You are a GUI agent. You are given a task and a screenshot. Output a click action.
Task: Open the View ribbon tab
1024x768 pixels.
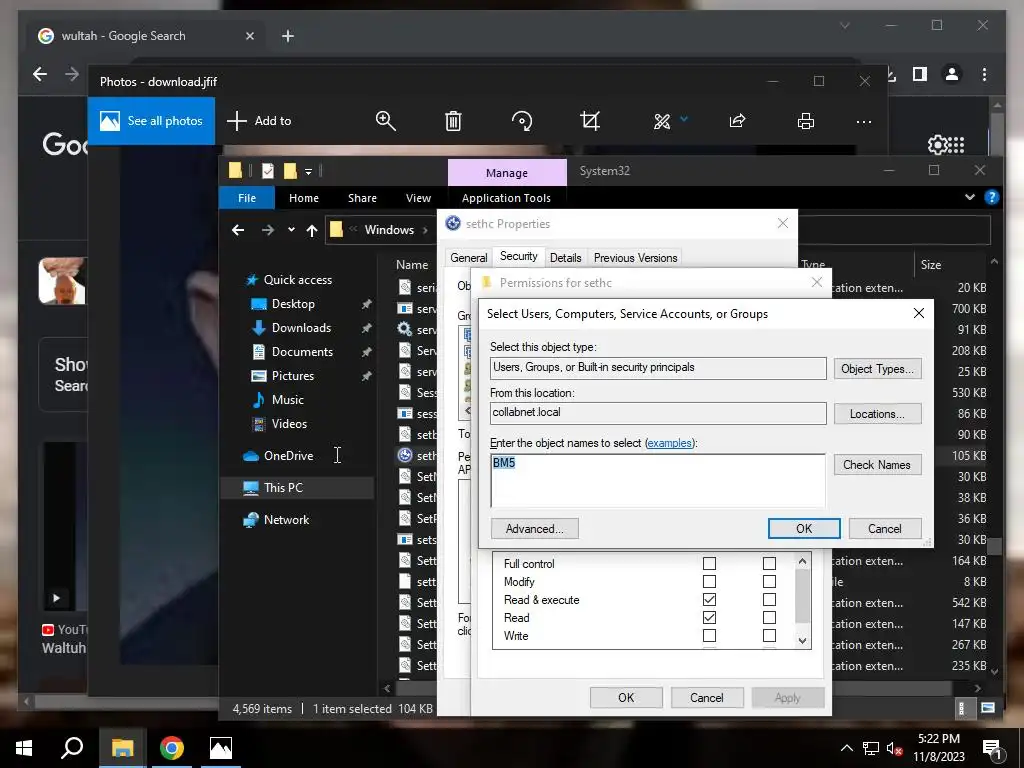418,198
